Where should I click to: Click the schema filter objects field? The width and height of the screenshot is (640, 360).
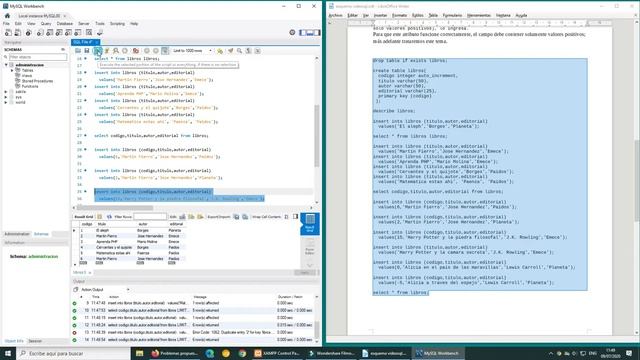point(38,57)
